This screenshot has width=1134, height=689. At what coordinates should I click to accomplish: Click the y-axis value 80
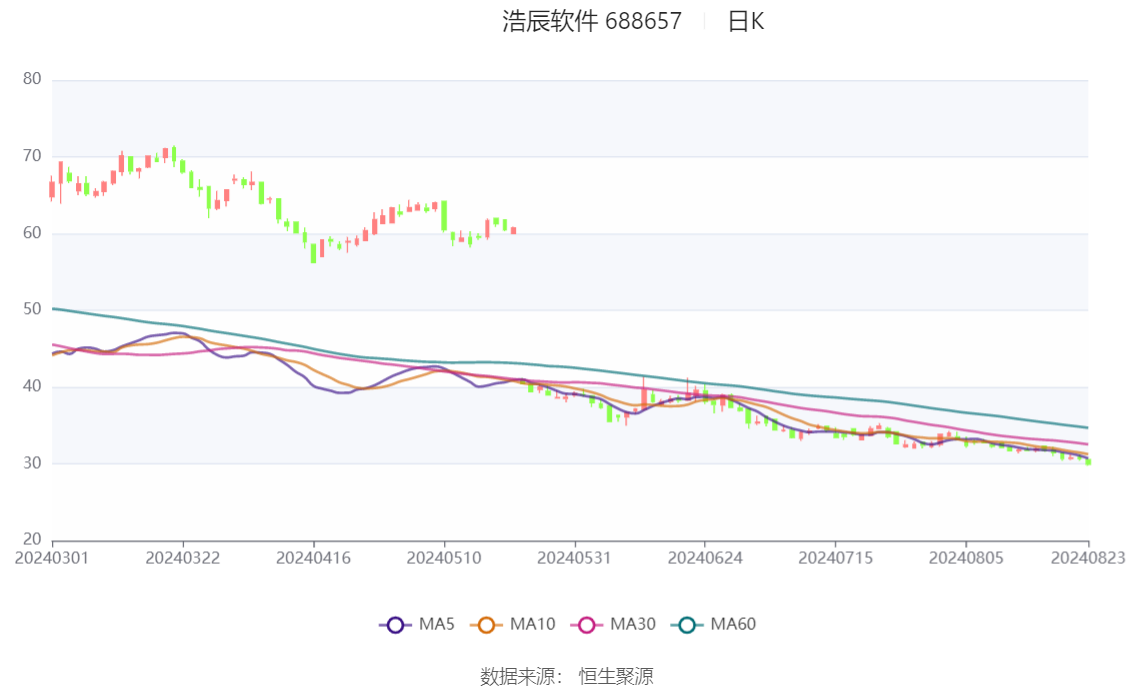pos(32,79)
